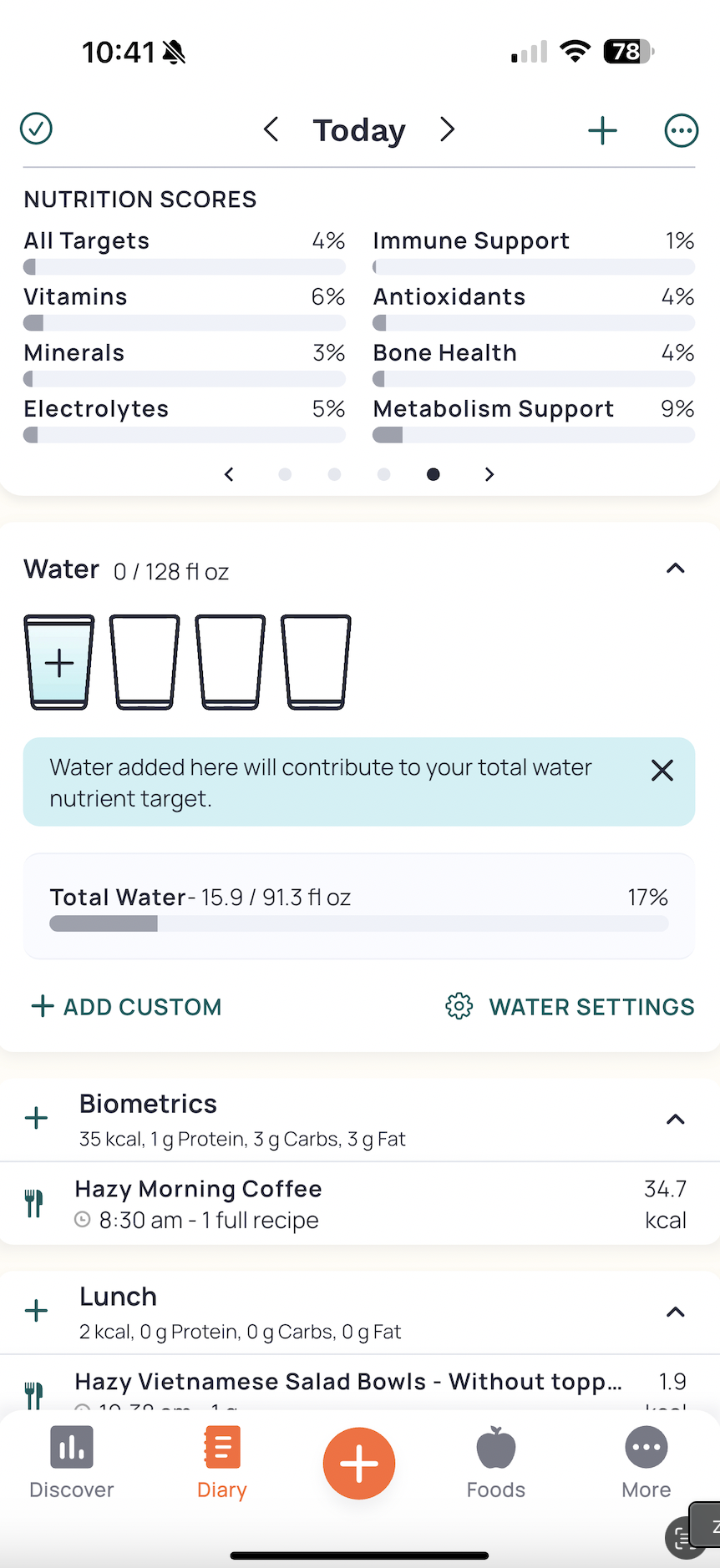Switch to the Discover tab
The image size is (720, 1568).
(72, 1463)
